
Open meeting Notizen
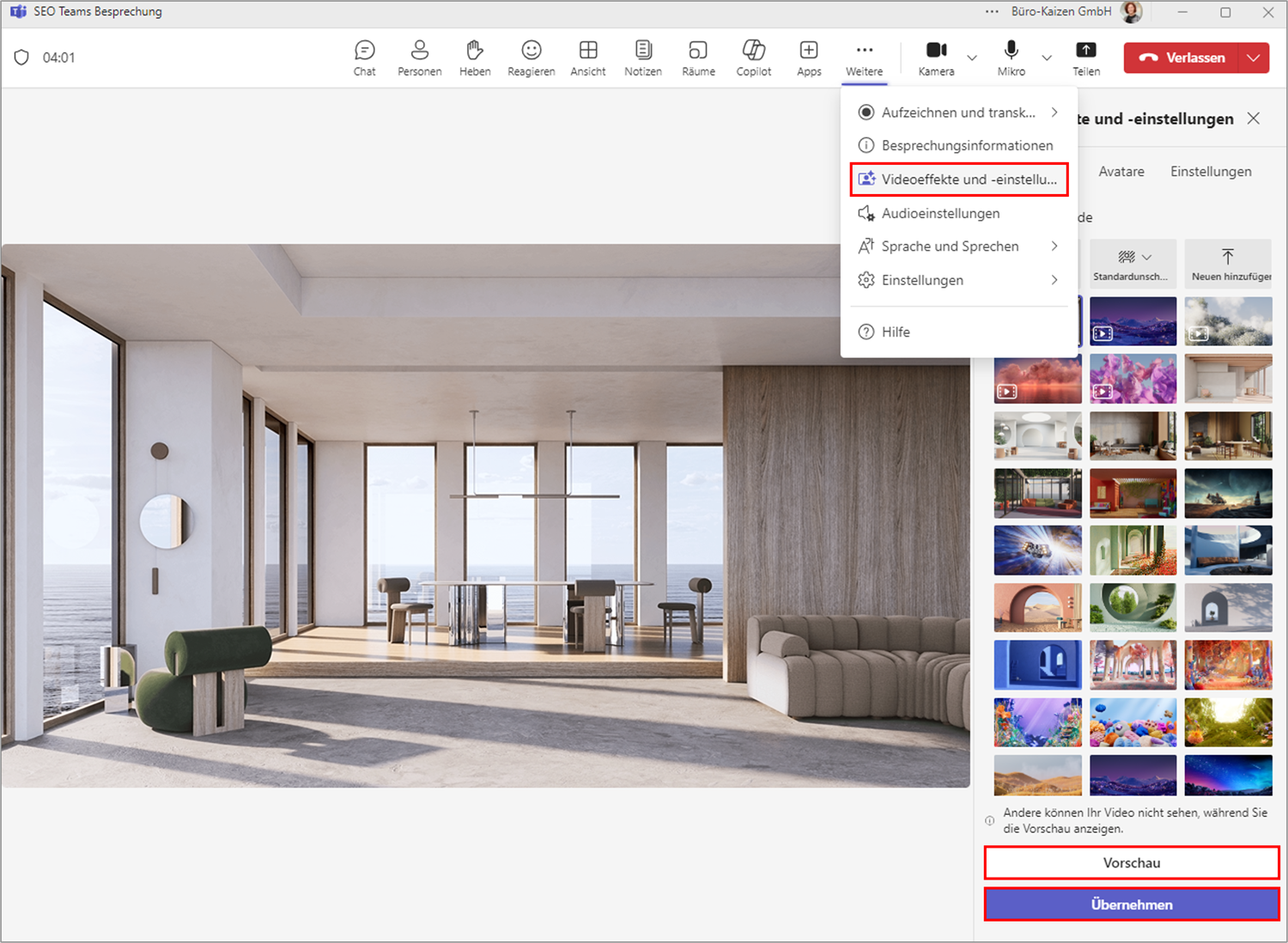pos(643,58)
